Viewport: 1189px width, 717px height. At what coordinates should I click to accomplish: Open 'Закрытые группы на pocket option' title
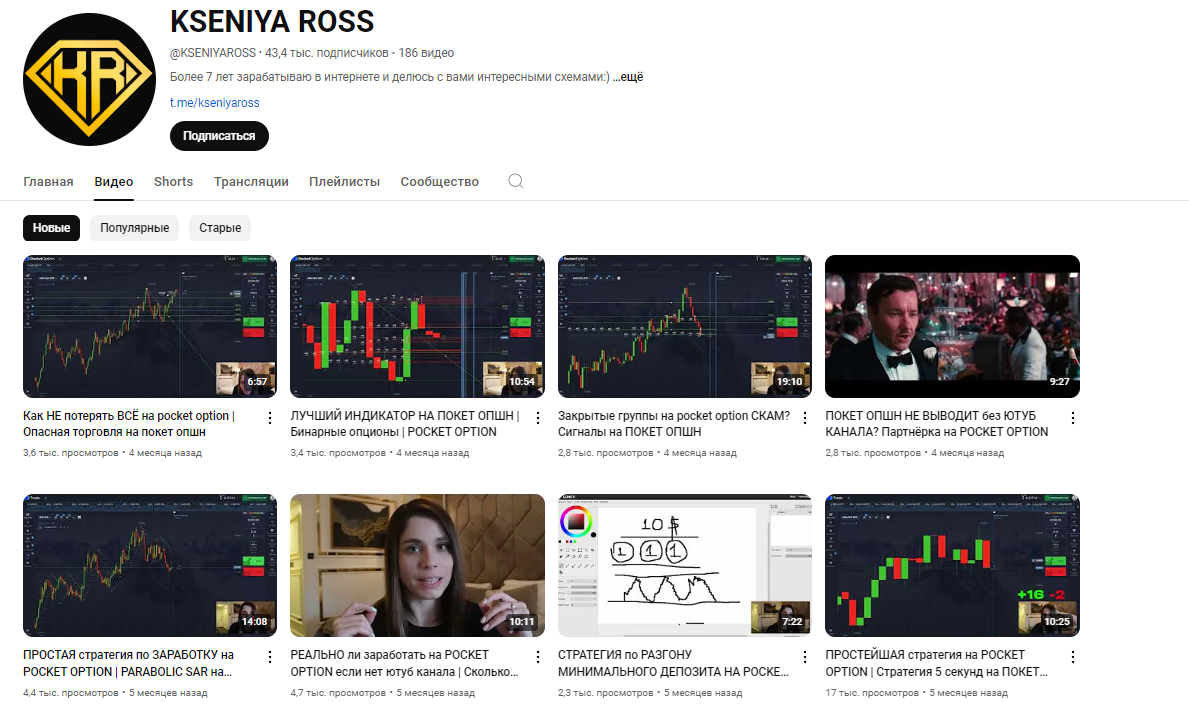tap(674, 424)
